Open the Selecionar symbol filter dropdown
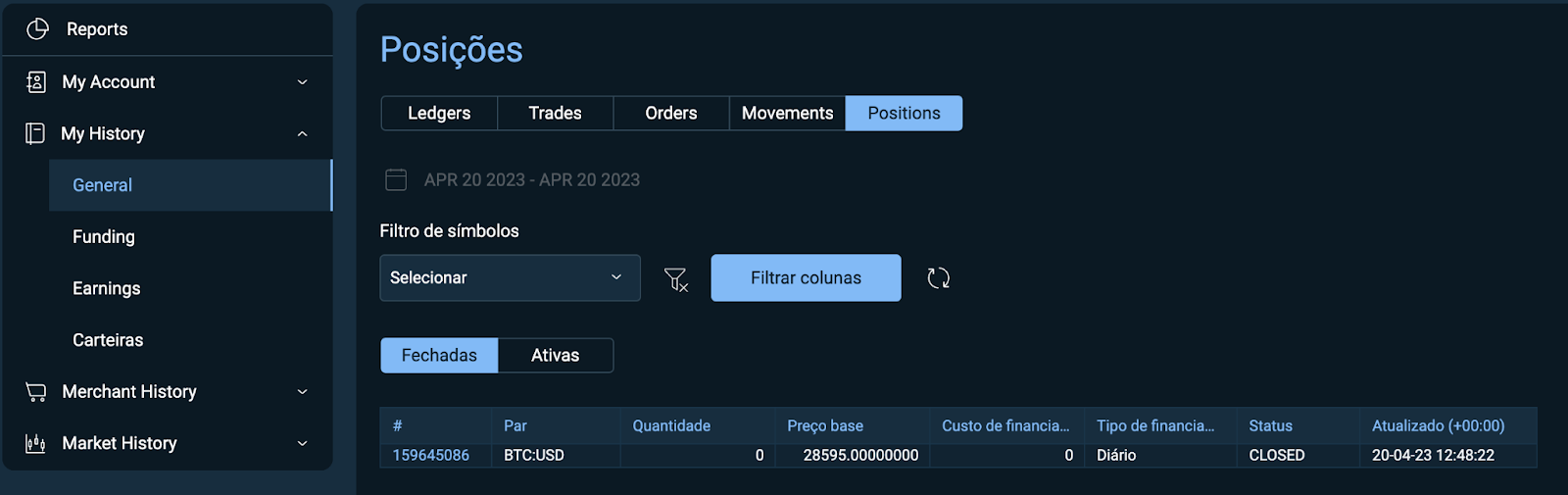Viewport: 1568px width, 495px height. pyautogui.click(x=510, y=278)
